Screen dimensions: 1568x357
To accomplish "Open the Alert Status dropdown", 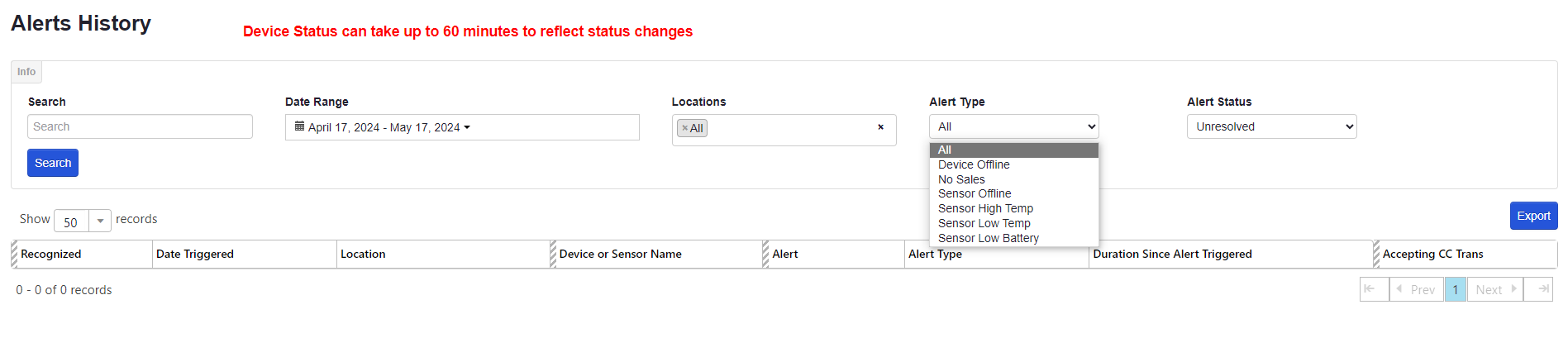I will [1272, 126].
